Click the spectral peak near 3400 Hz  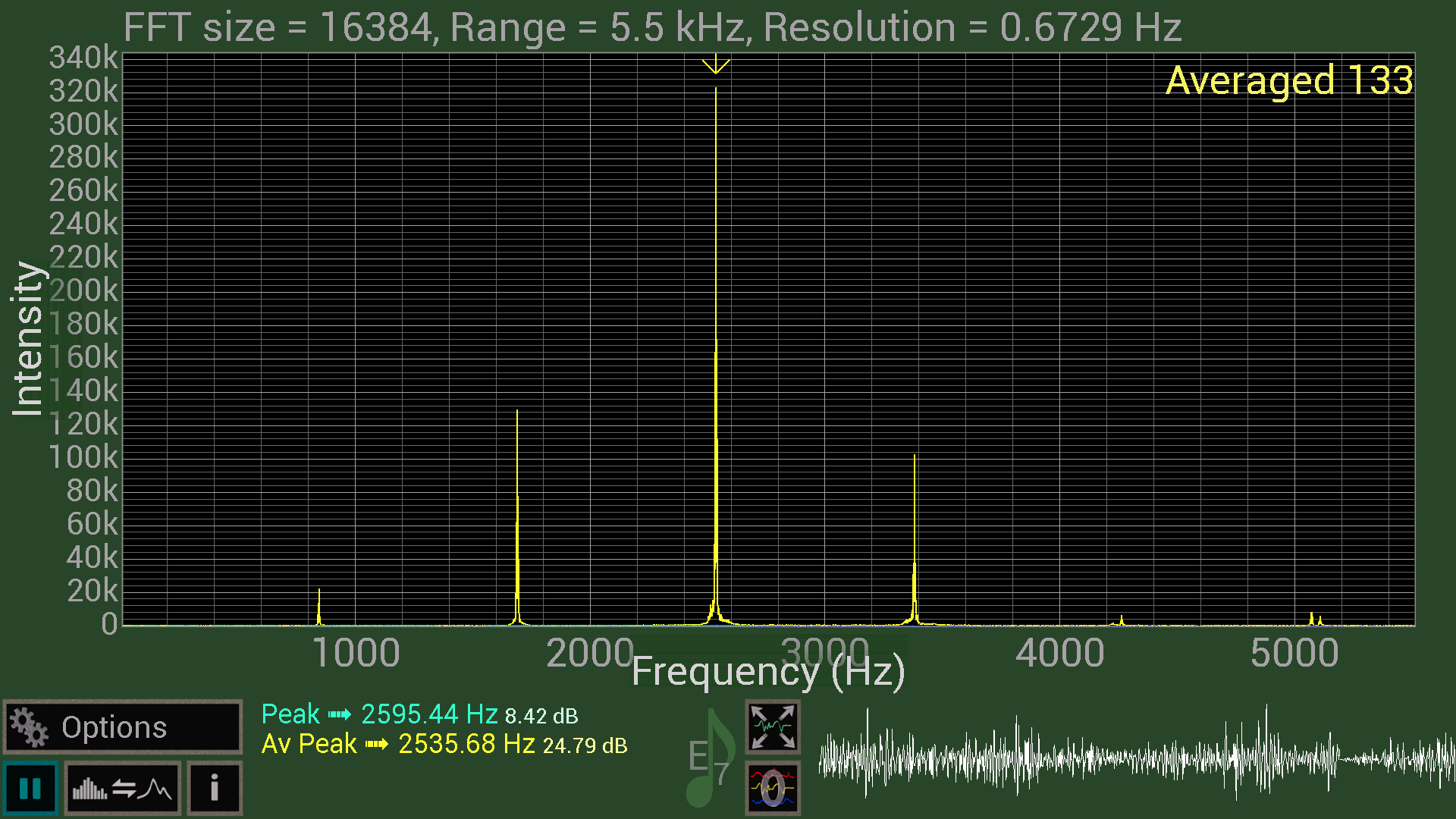pos(915,546)
